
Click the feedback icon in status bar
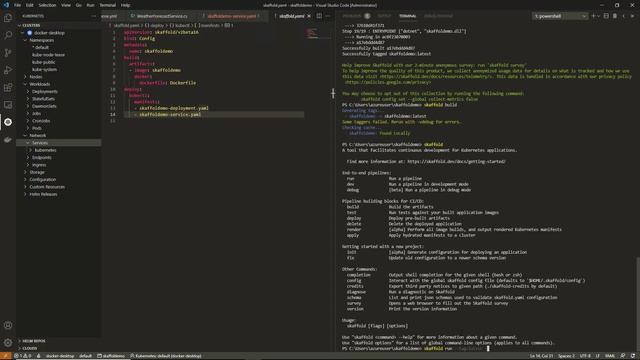pos(623,356)
